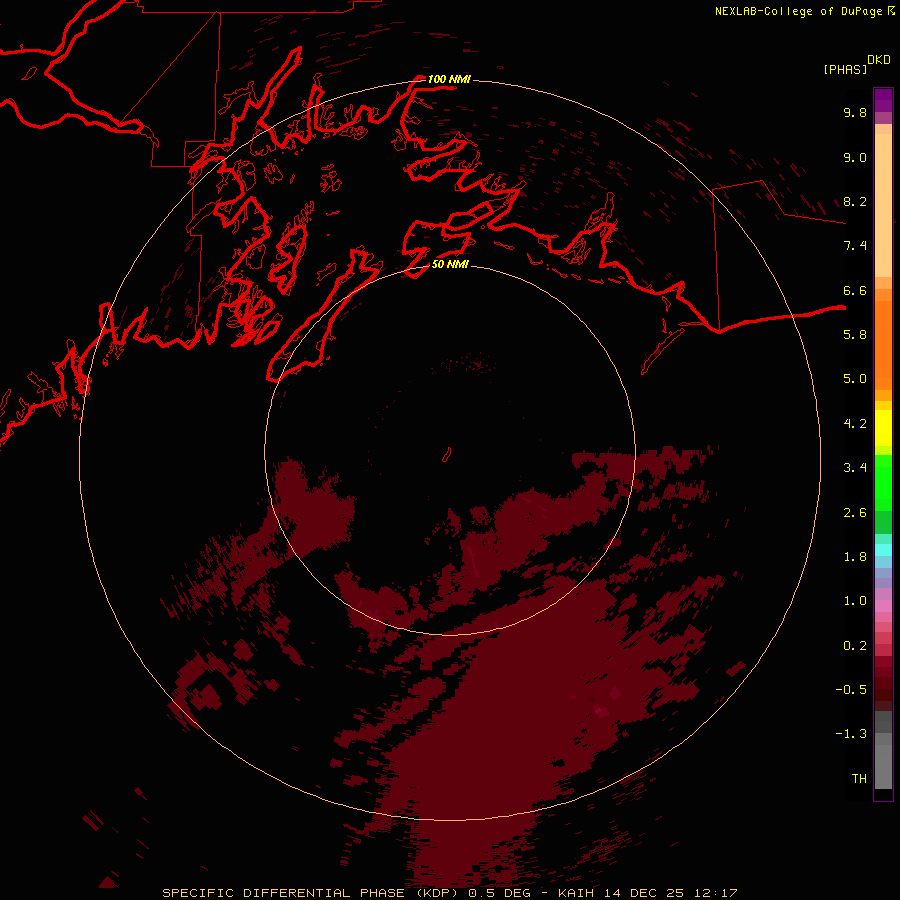Select the 1.0 value on color scale
The height and width of the screenshot is (900, 900).
click(x=855, y=601)
